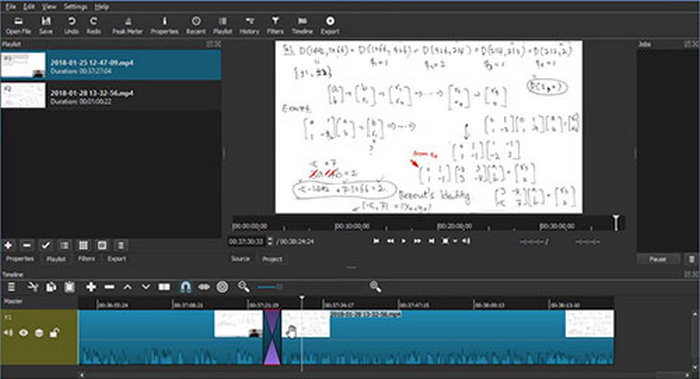Adjust the timeline zoom slider
The width and height of the screenshot is (700, 379).
(x=270, y=287)
